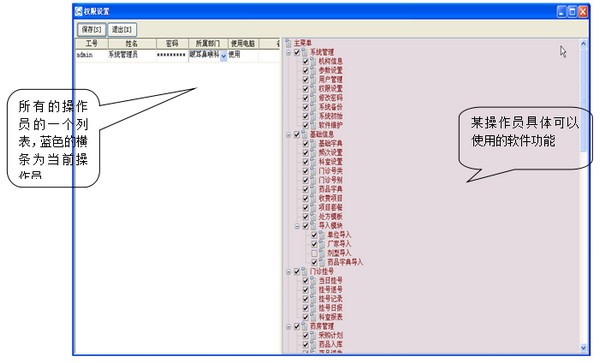
Task: Uncheck the 修改密码 checkbox
Action: pos(305,98)
